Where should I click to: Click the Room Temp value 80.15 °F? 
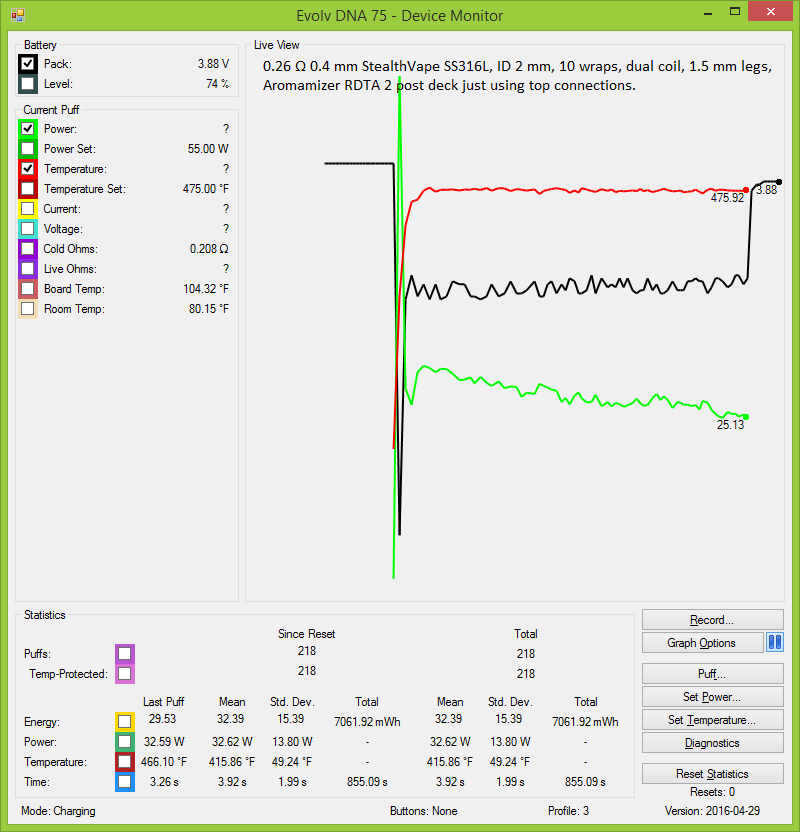[x=208, y=309]
